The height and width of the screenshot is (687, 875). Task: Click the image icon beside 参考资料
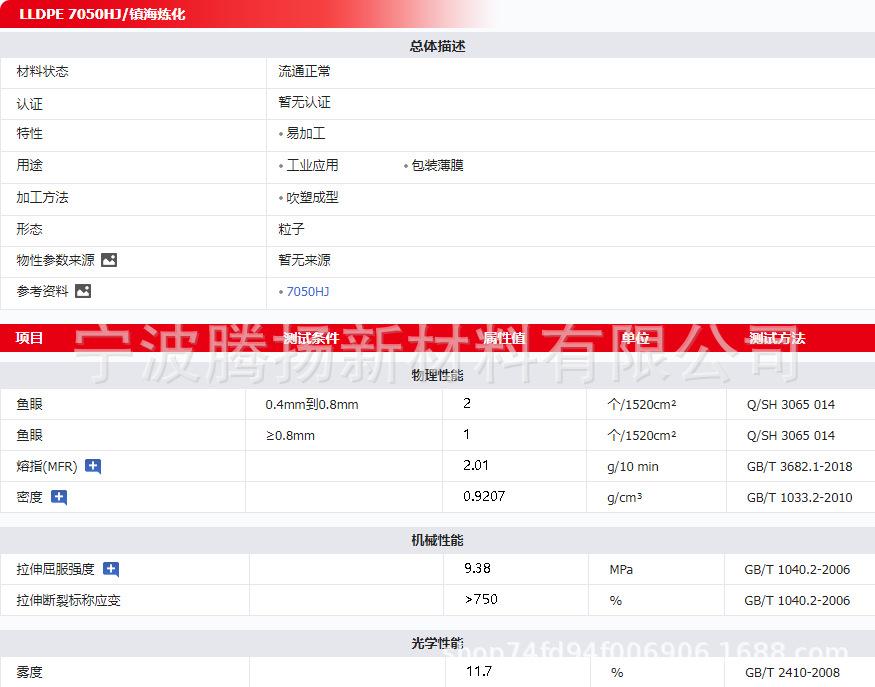(x=83, y=291)
